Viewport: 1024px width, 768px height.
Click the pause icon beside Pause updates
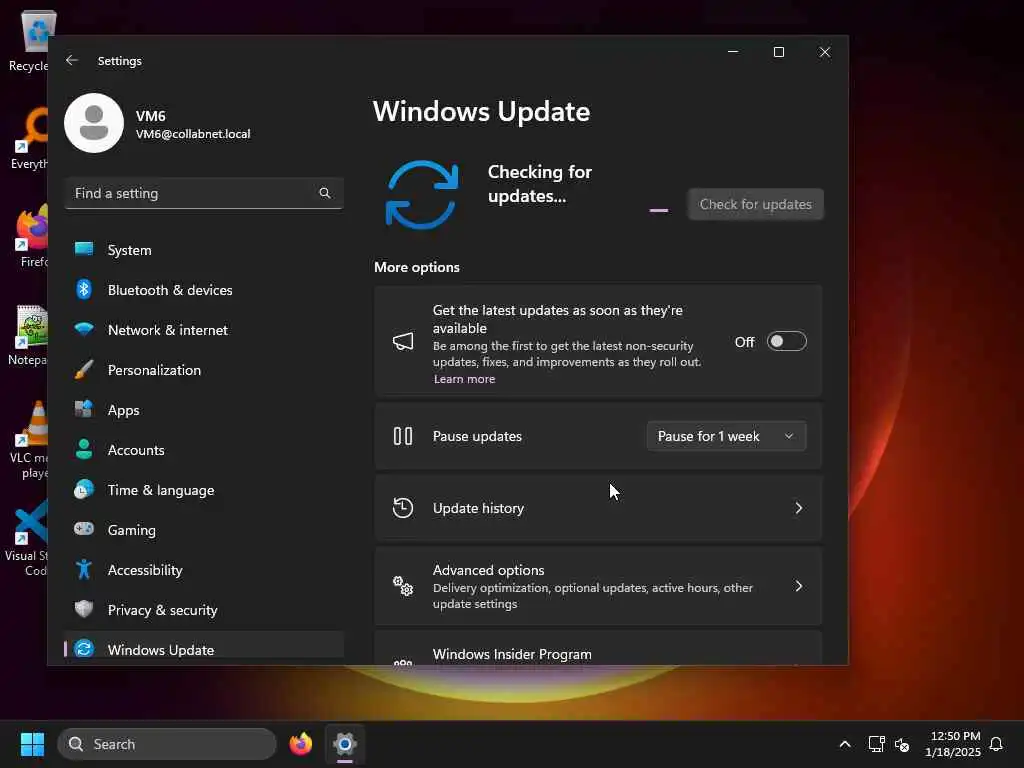coord(403,436)
